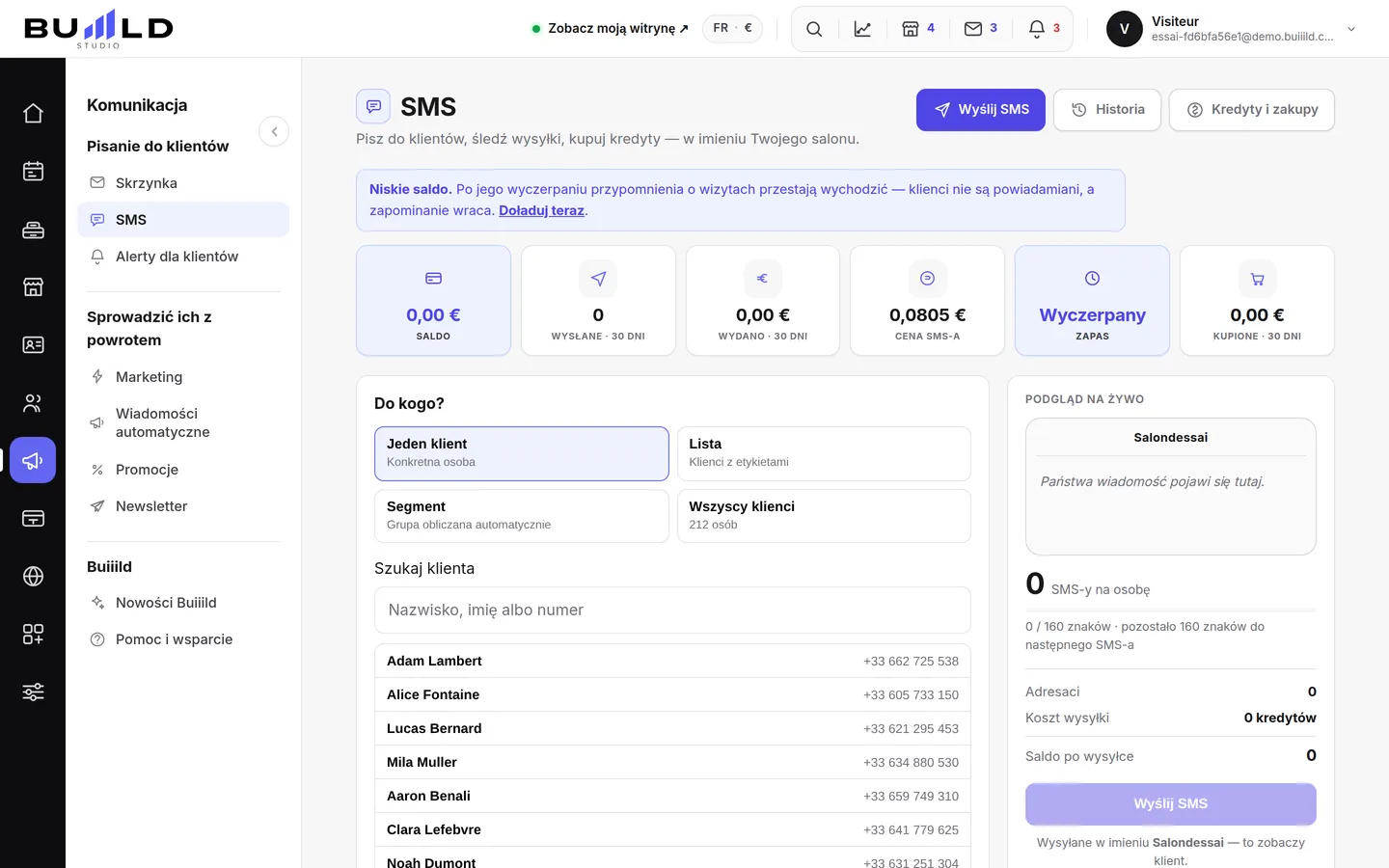This screenshot has height=868, width=1389.
Task: Open Pomoc i wsparcie in the sidebar
Action: 183,639
